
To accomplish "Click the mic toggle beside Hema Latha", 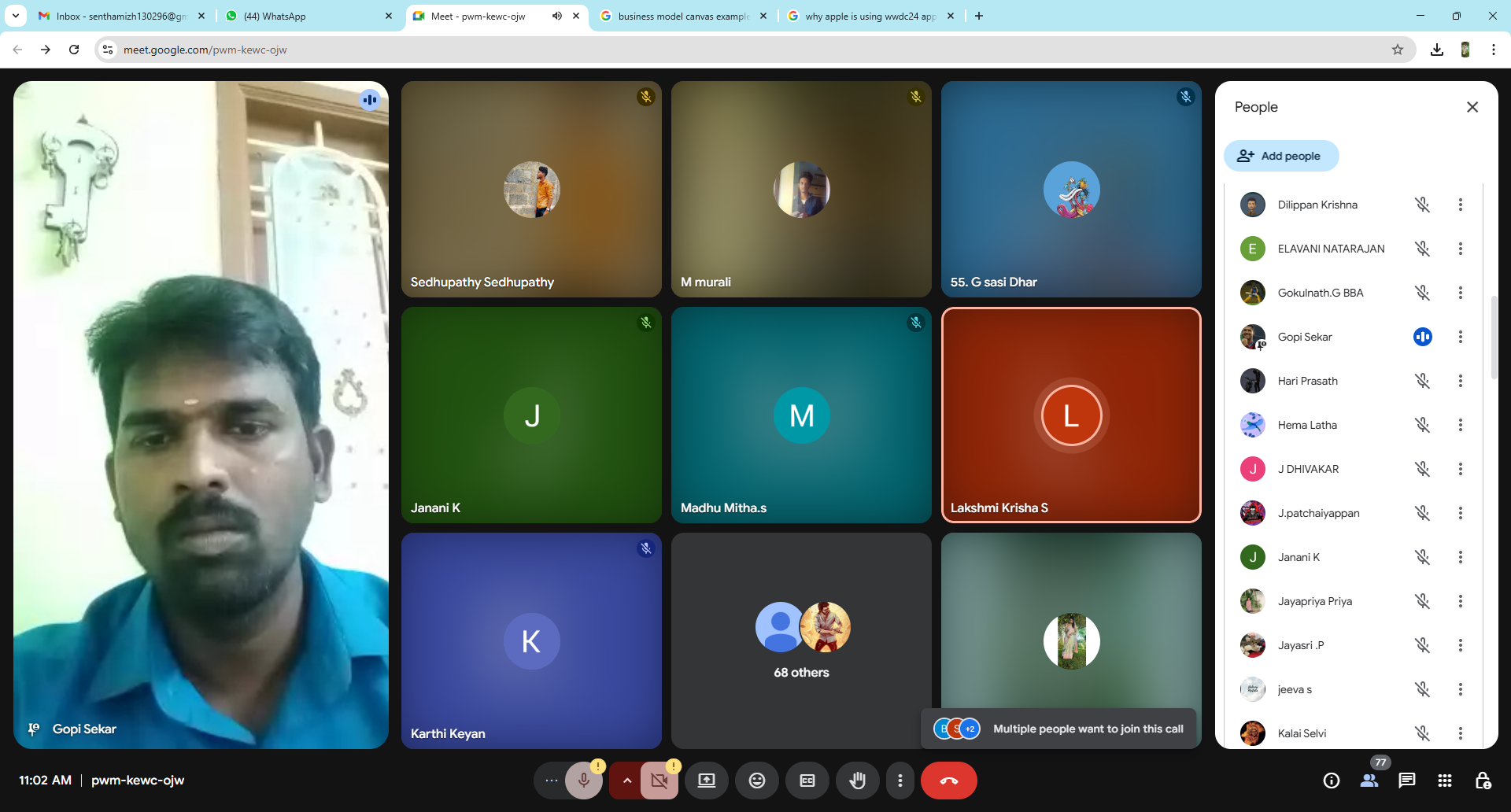I will pos(1422,425).
